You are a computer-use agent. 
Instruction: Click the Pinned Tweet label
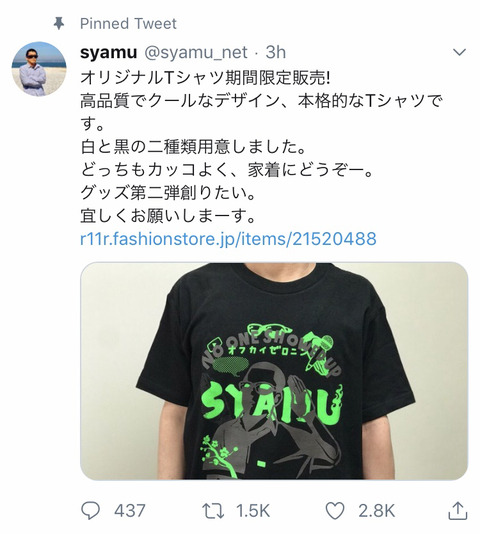(x=128, y=23)
